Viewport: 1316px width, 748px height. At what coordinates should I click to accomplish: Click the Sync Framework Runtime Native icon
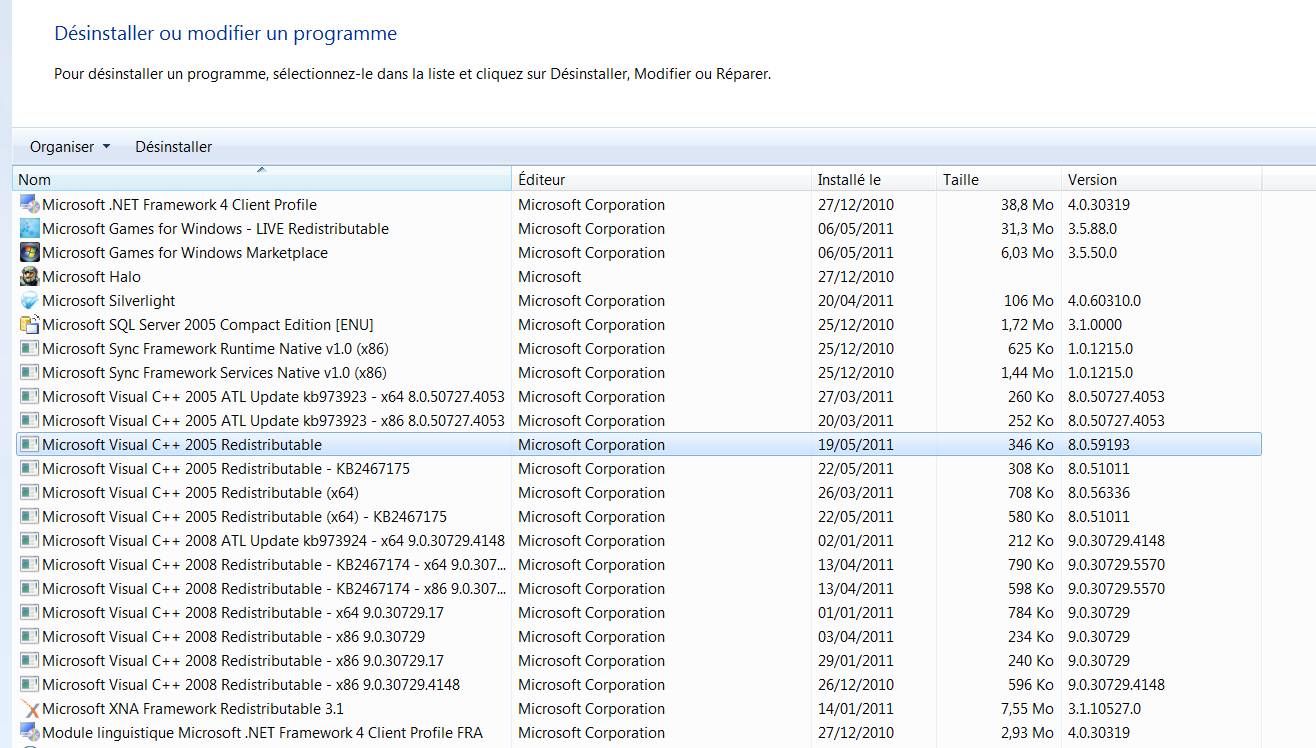(29, 348)
